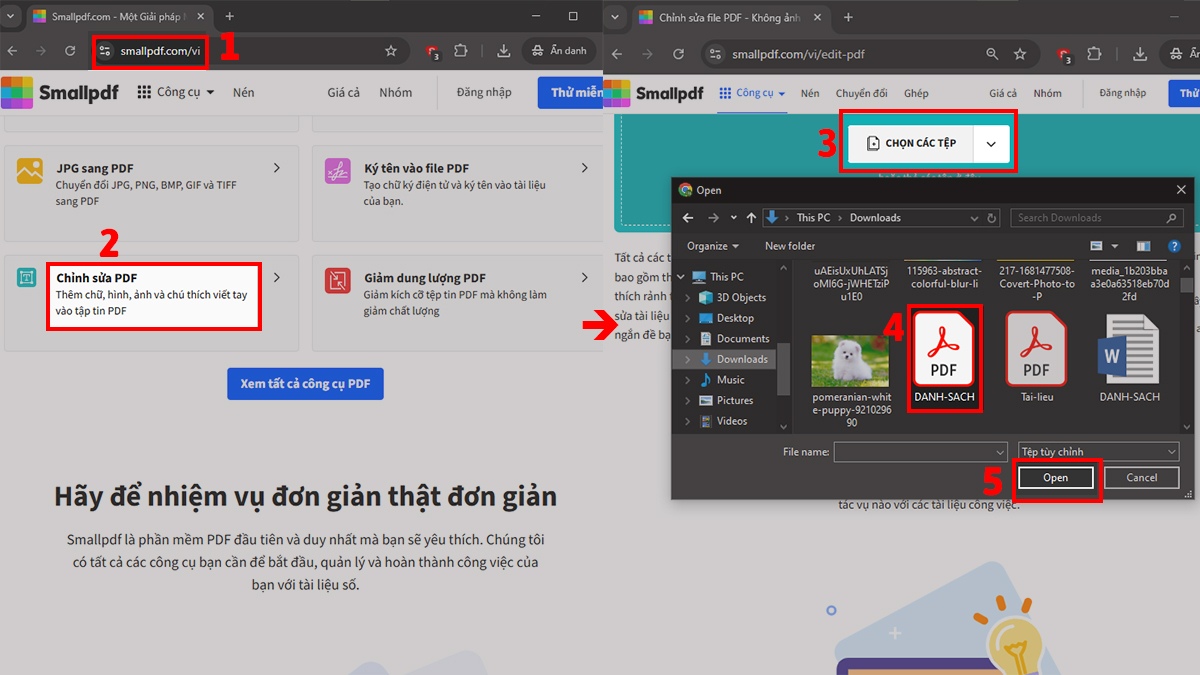Click the Giảm dung lượng PDF icon

click(338, 281)
